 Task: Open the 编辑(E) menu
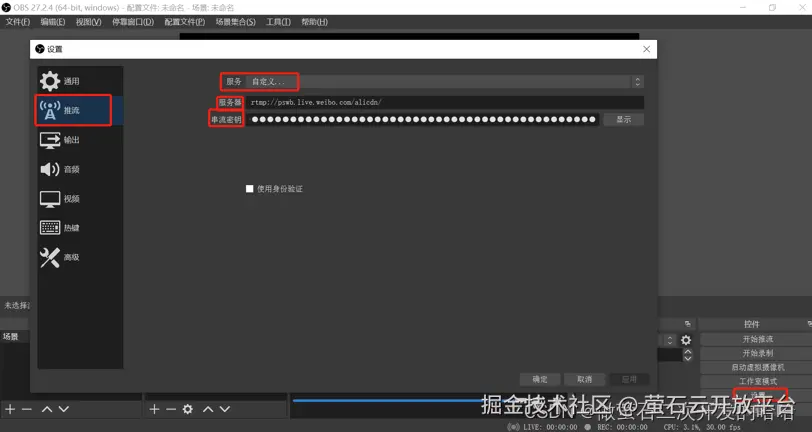pyautogui.click(x=53, y=22)
